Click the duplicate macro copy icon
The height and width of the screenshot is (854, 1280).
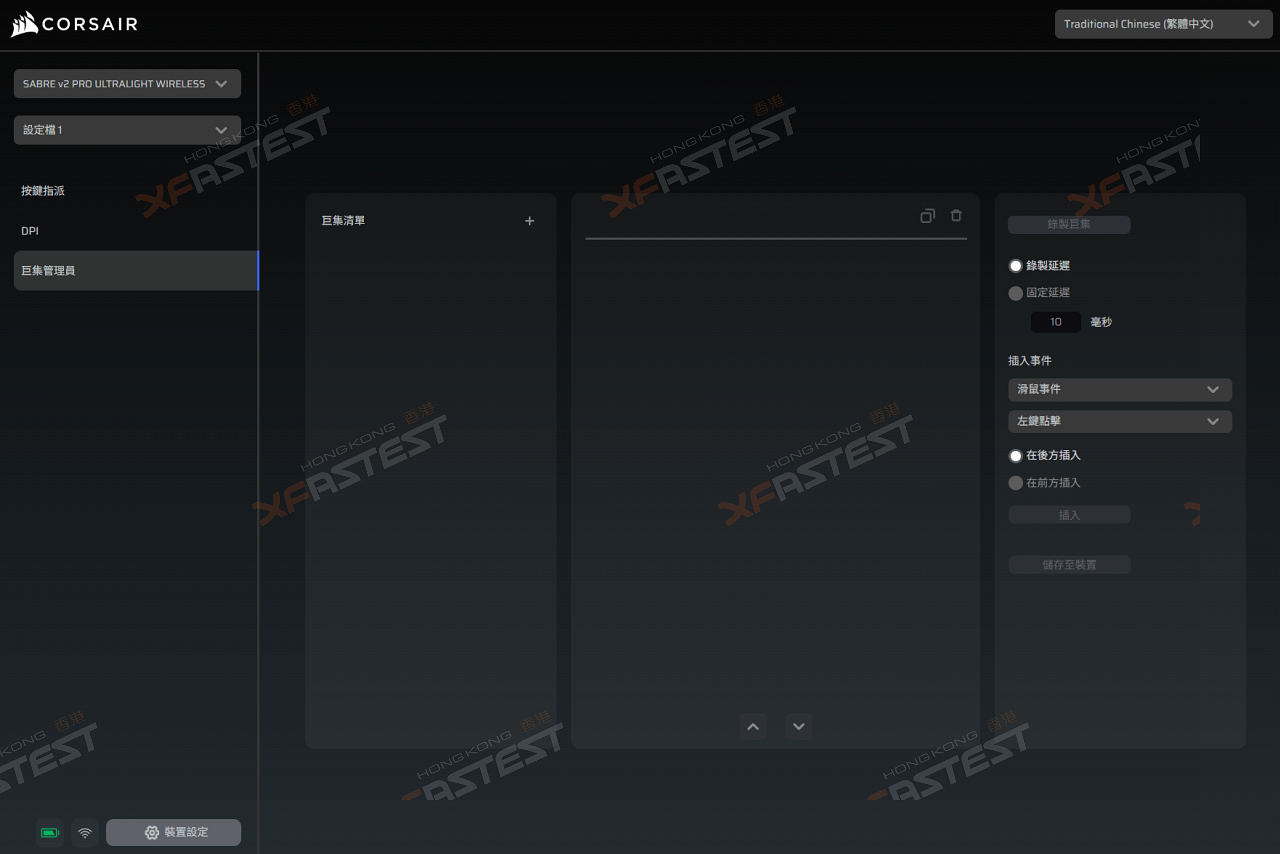[x=927, y=216]
